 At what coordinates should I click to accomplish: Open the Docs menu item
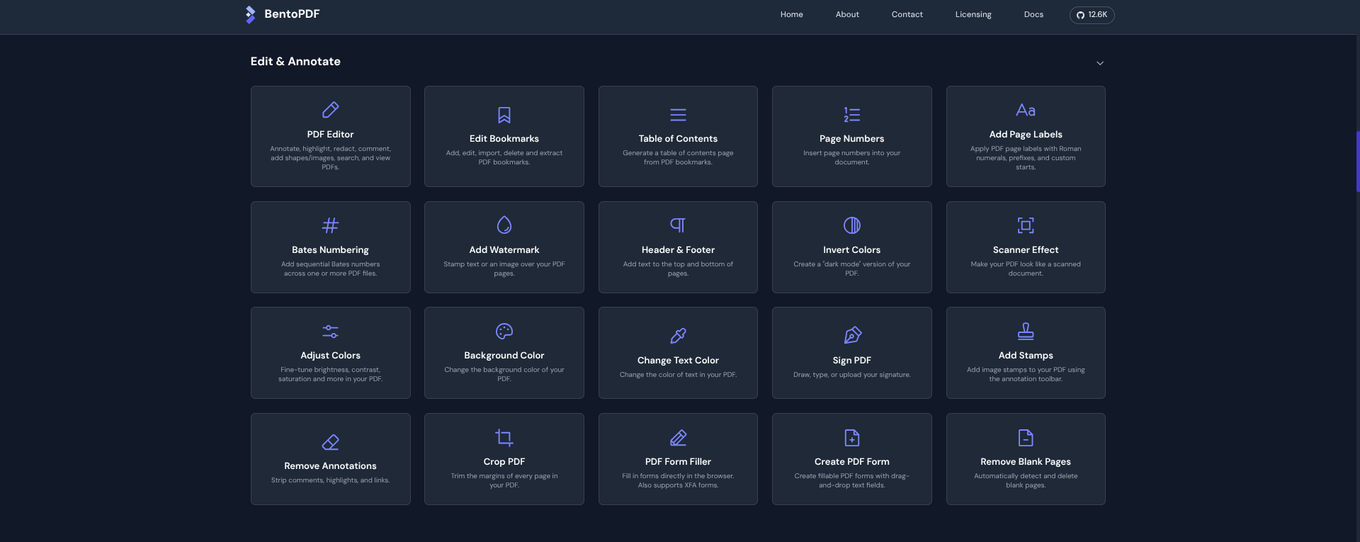pos(1034,15)
